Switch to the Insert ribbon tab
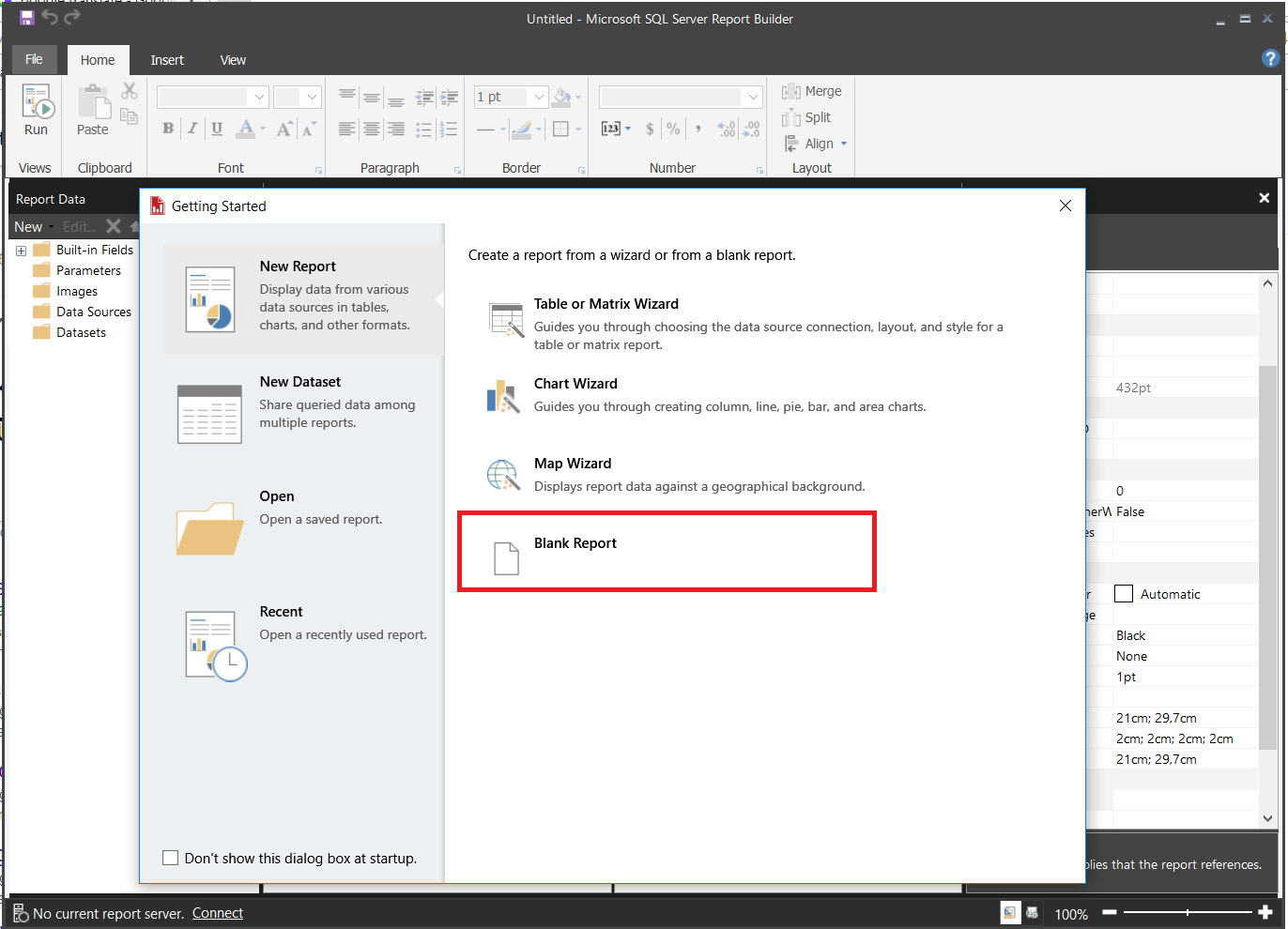The height and width of the screenshot is (929, 1288). [167, 60]
